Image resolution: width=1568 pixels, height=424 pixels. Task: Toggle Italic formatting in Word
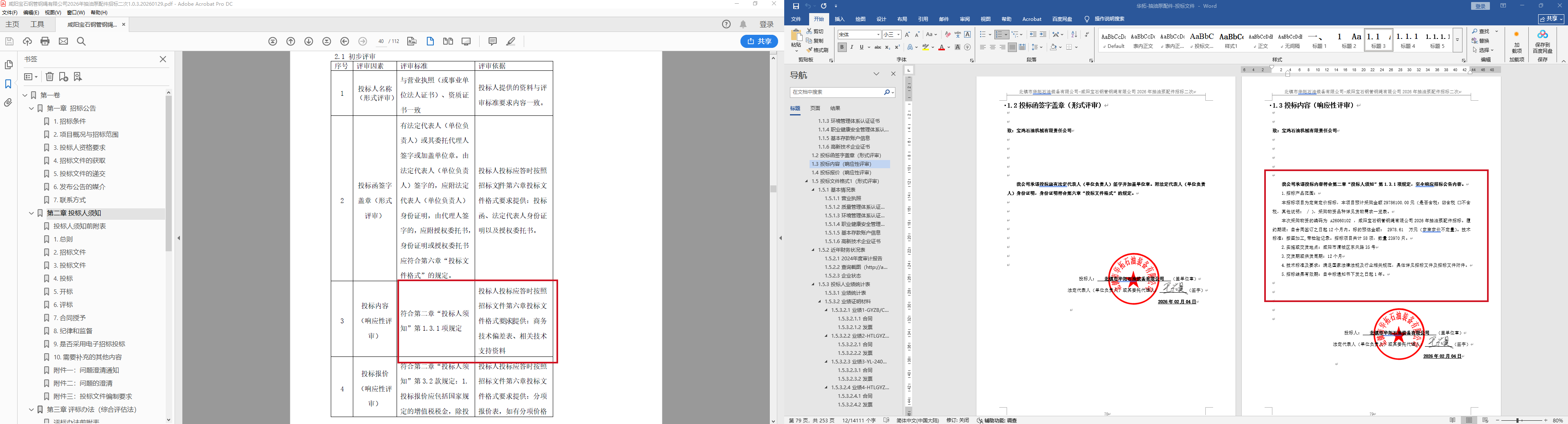coord(852,47)
